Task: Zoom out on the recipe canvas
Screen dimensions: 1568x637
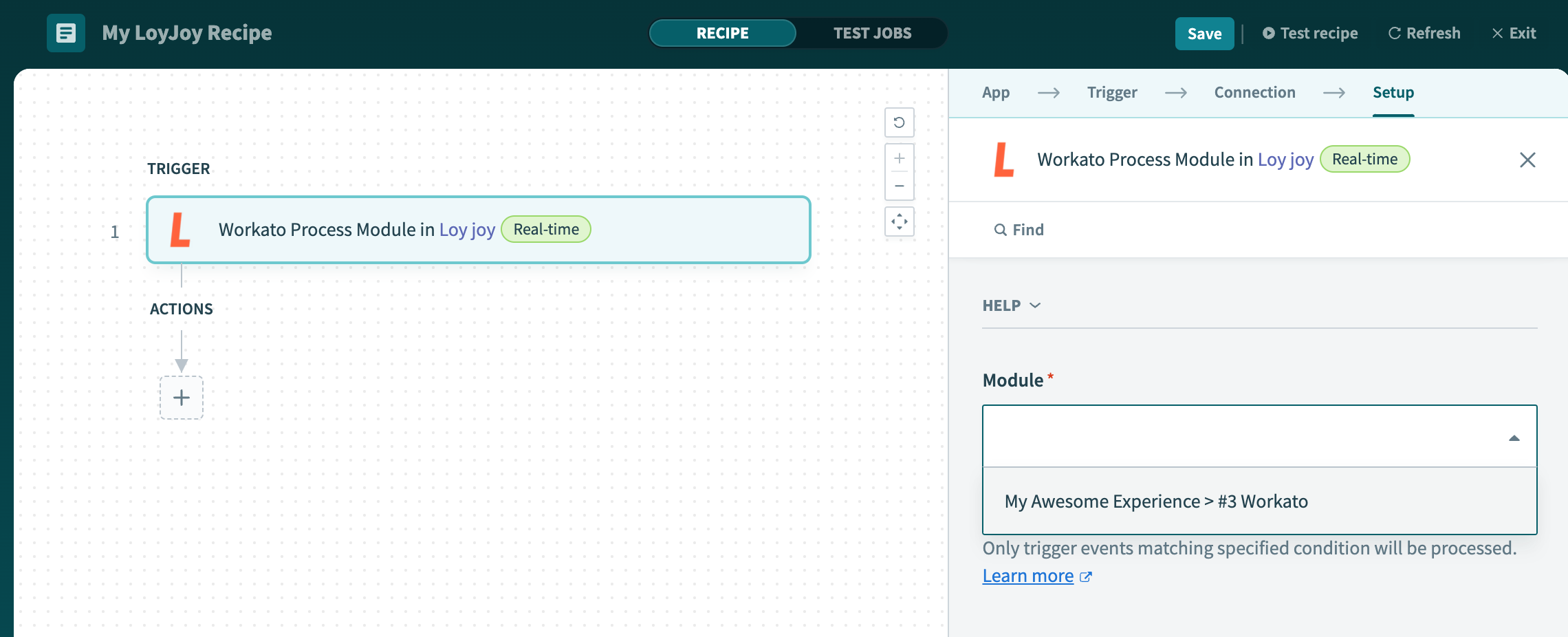Action: [899, 186]
